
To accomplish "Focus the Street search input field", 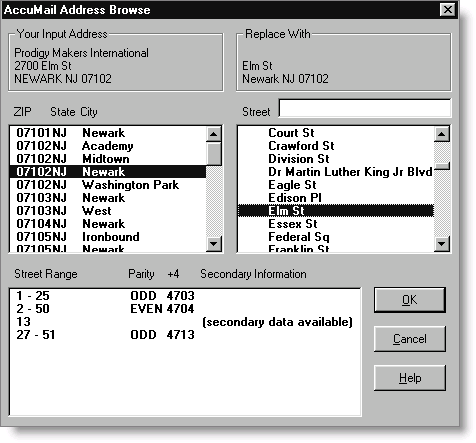I will pos(365,108).
